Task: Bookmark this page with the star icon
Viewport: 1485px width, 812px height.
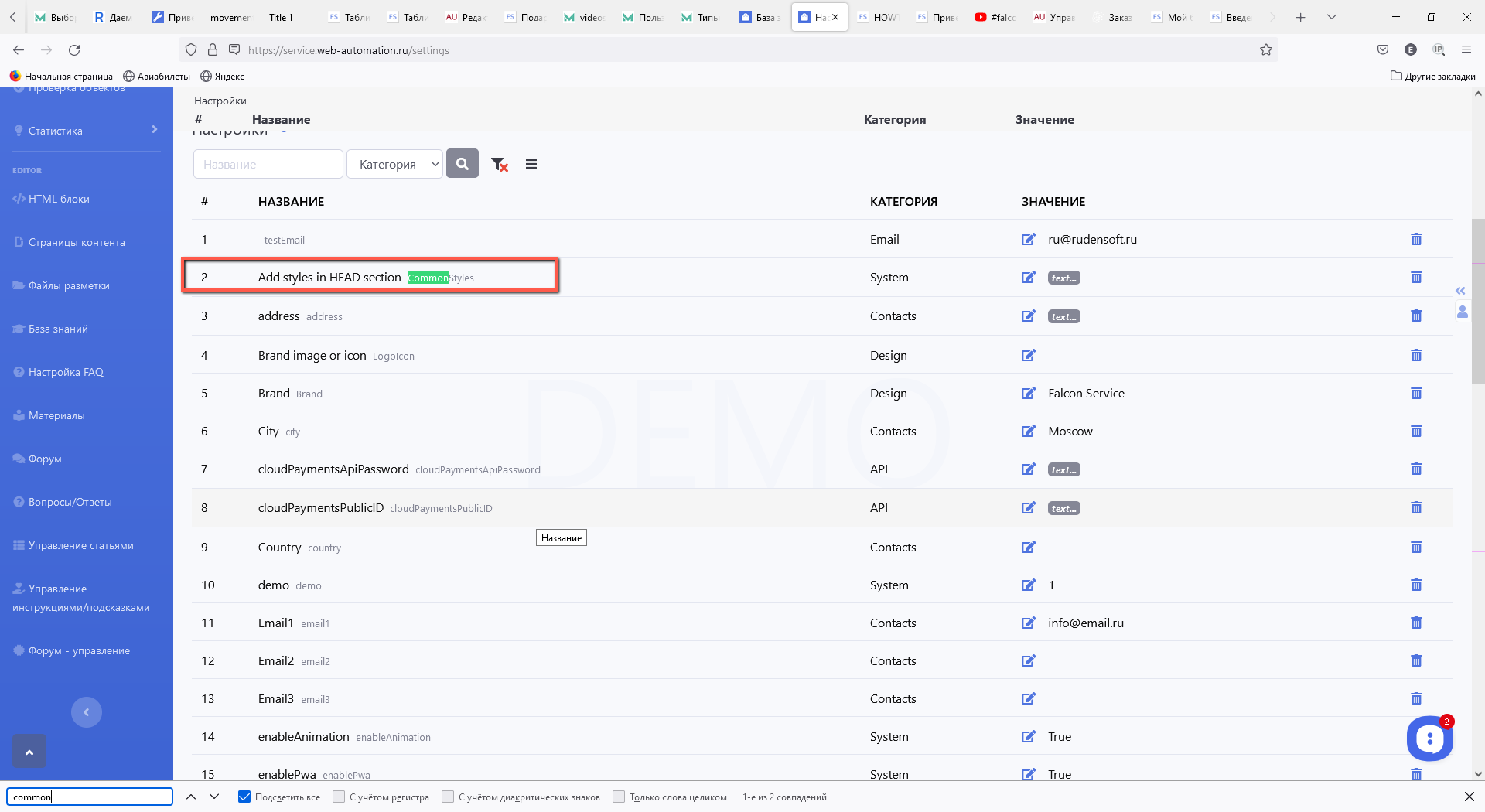Action: (1265, 50)
